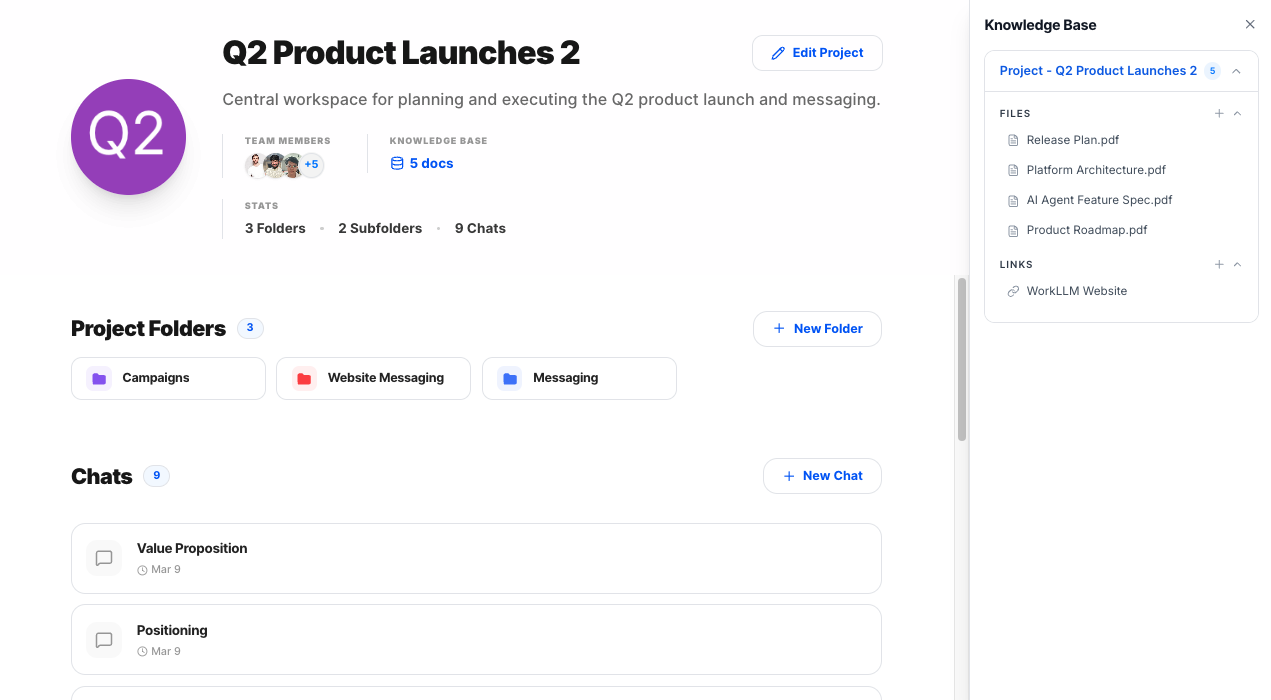
Task: Open Release Plan.pdf file
Action: (1072, 140)
